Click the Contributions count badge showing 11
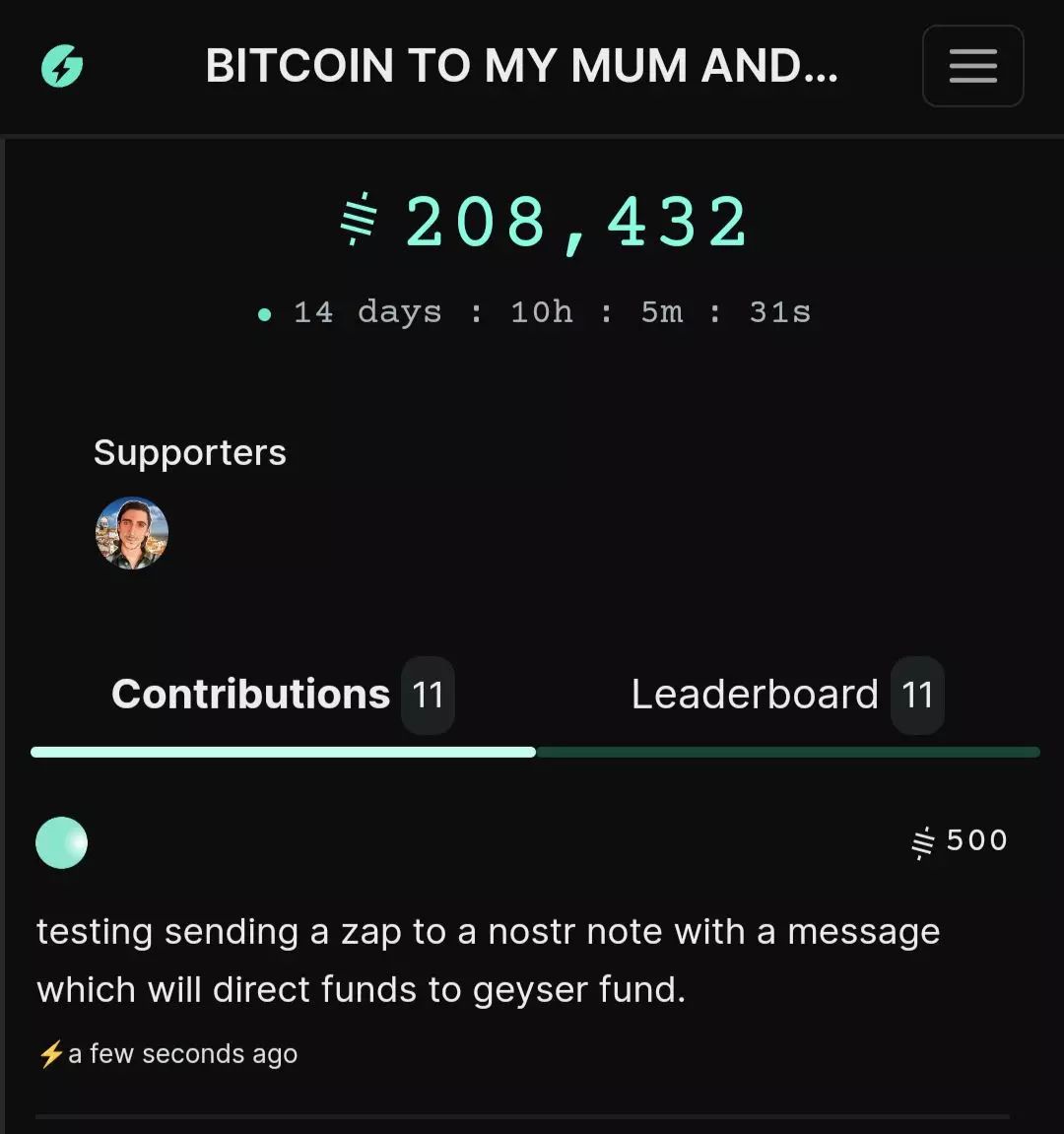Image resolution: width=1064 pixels, height=1134 pixels. point(428,695)
